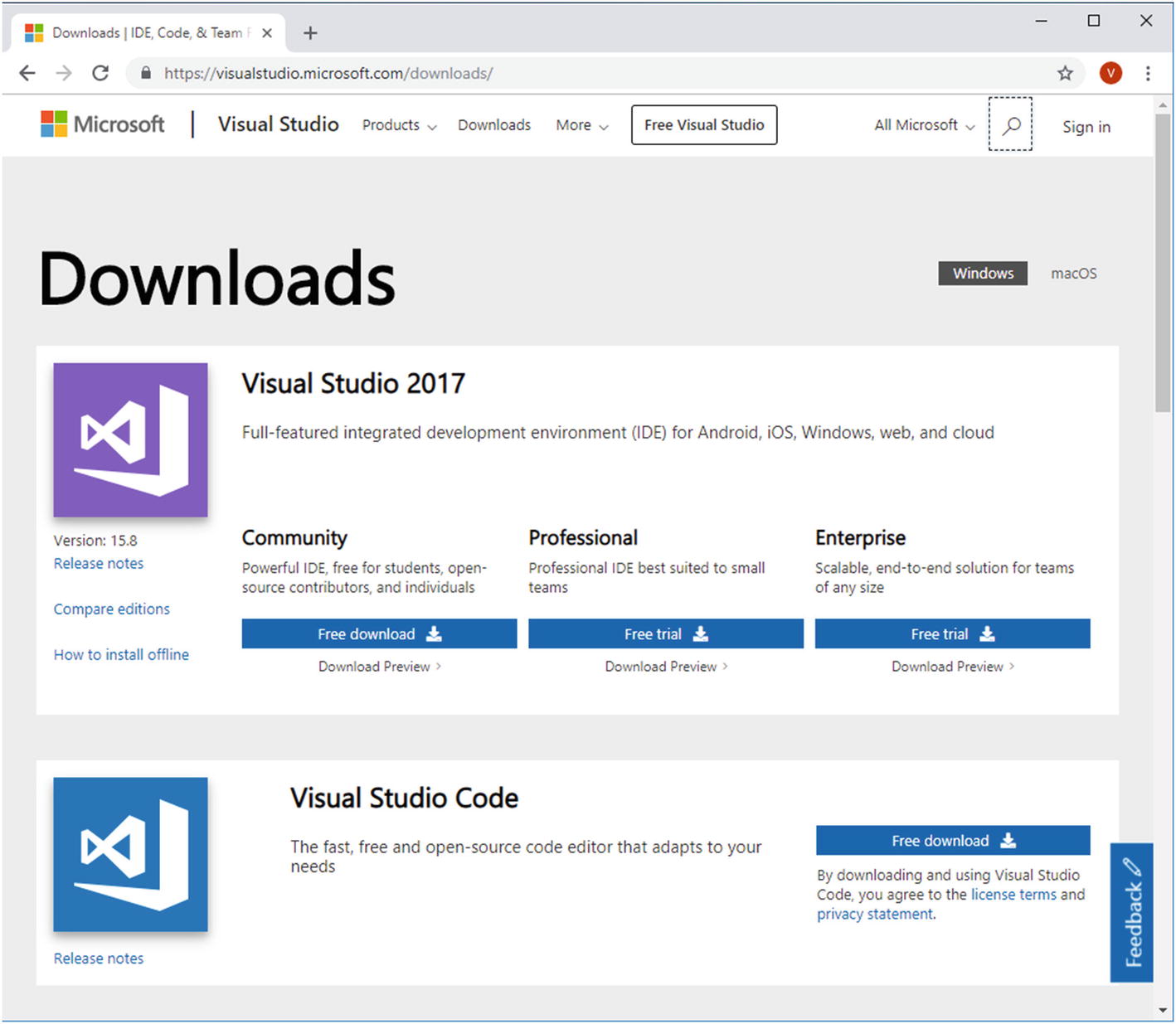This screenshot has width=1176, height=1024.
Task: Click the Visual Studio 2017 heading
Action: click(353, 384)
